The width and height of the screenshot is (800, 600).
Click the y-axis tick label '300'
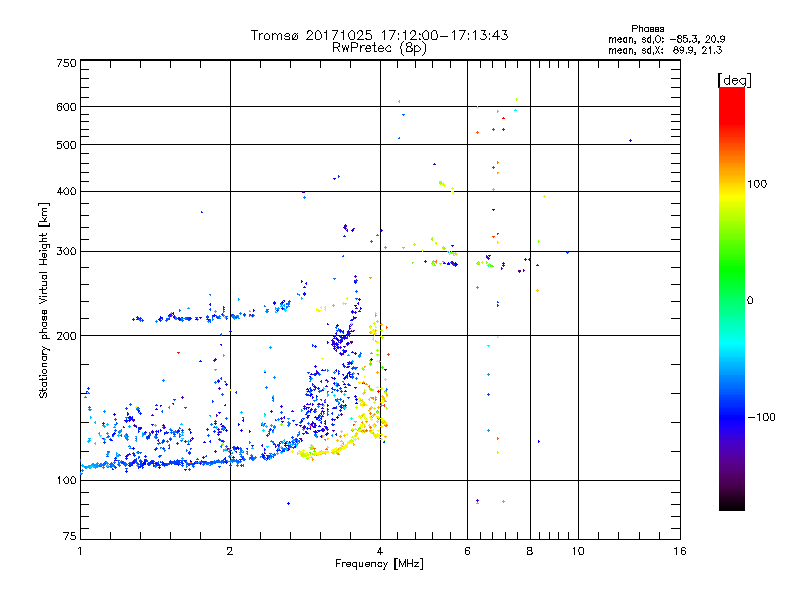point(66,252)
